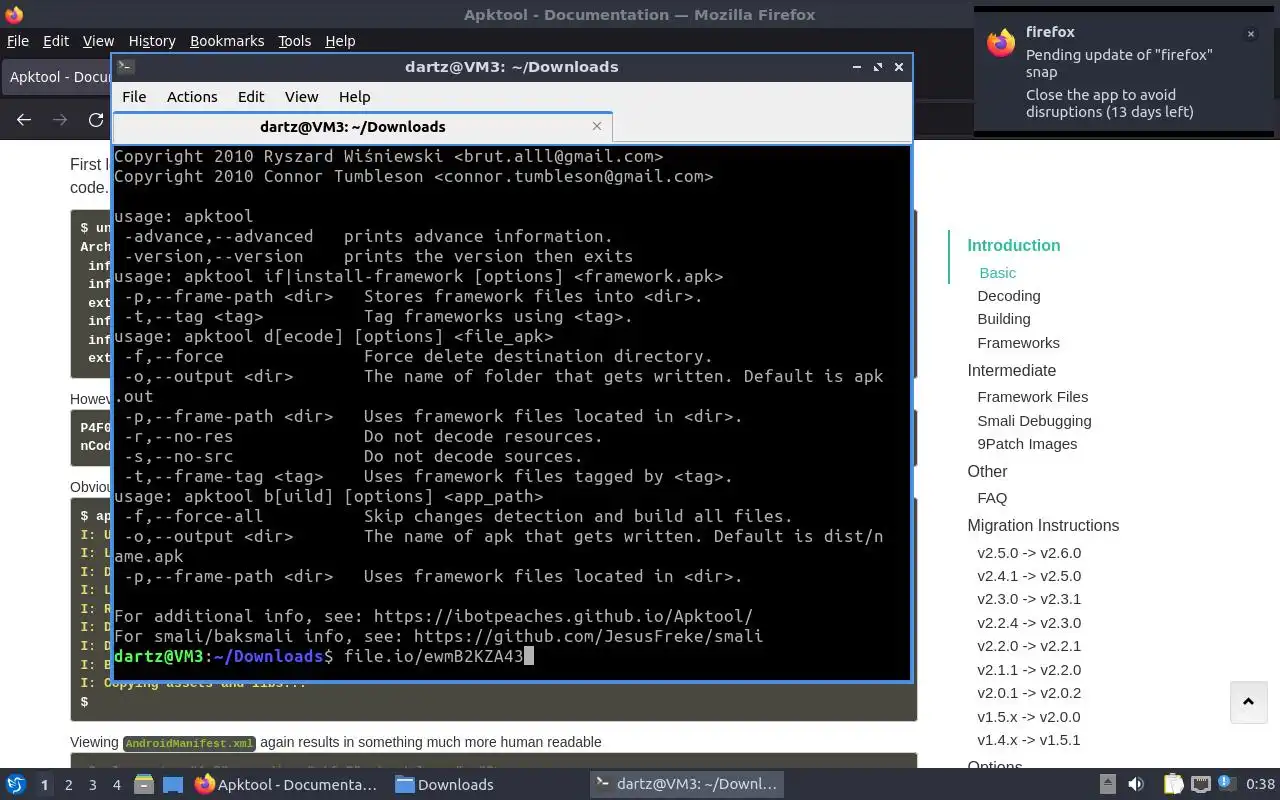Open Firefox View menu

98,41
